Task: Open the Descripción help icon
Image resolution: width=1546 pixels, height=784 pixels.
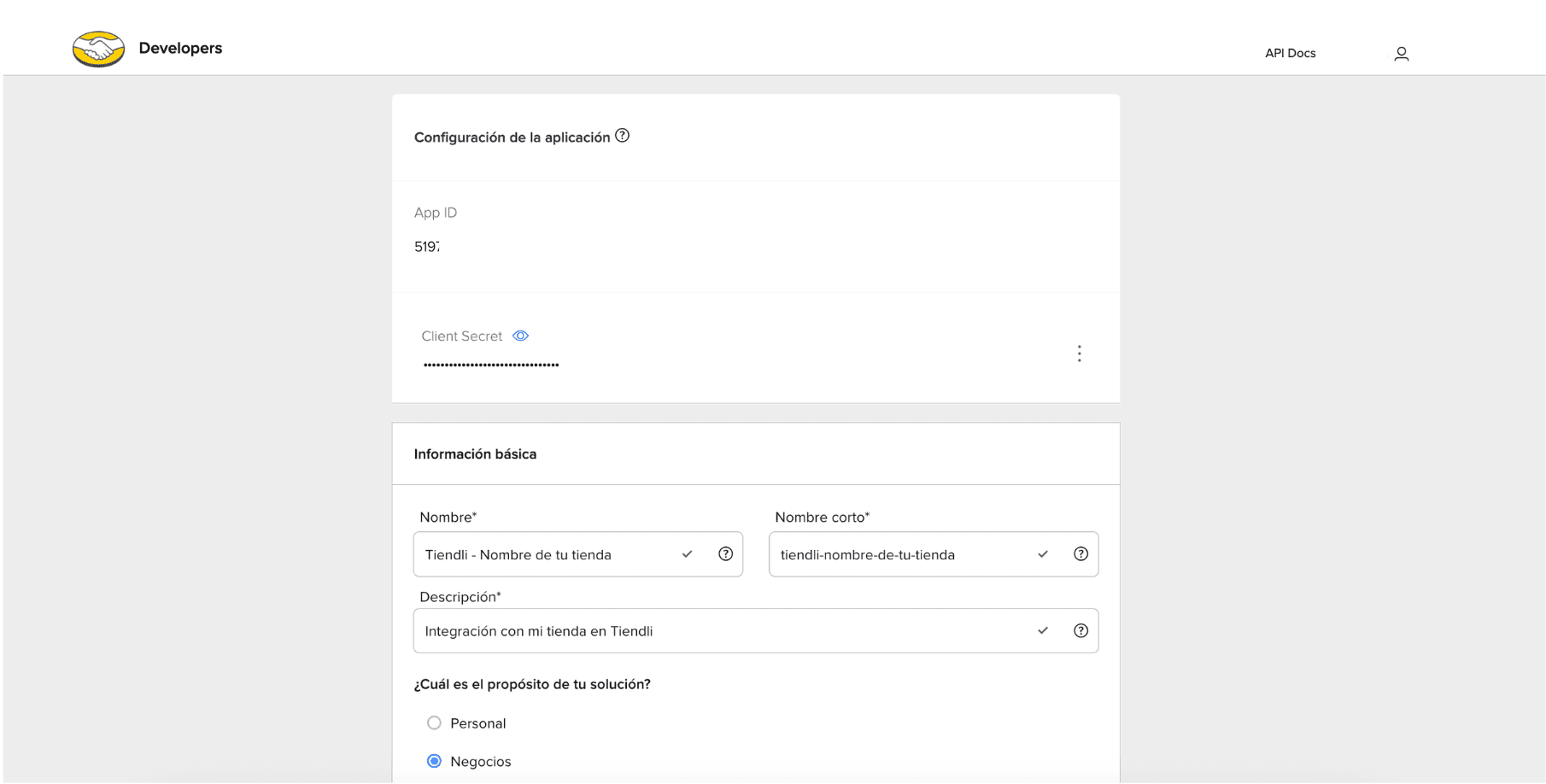Action: tap(1080, 630)
